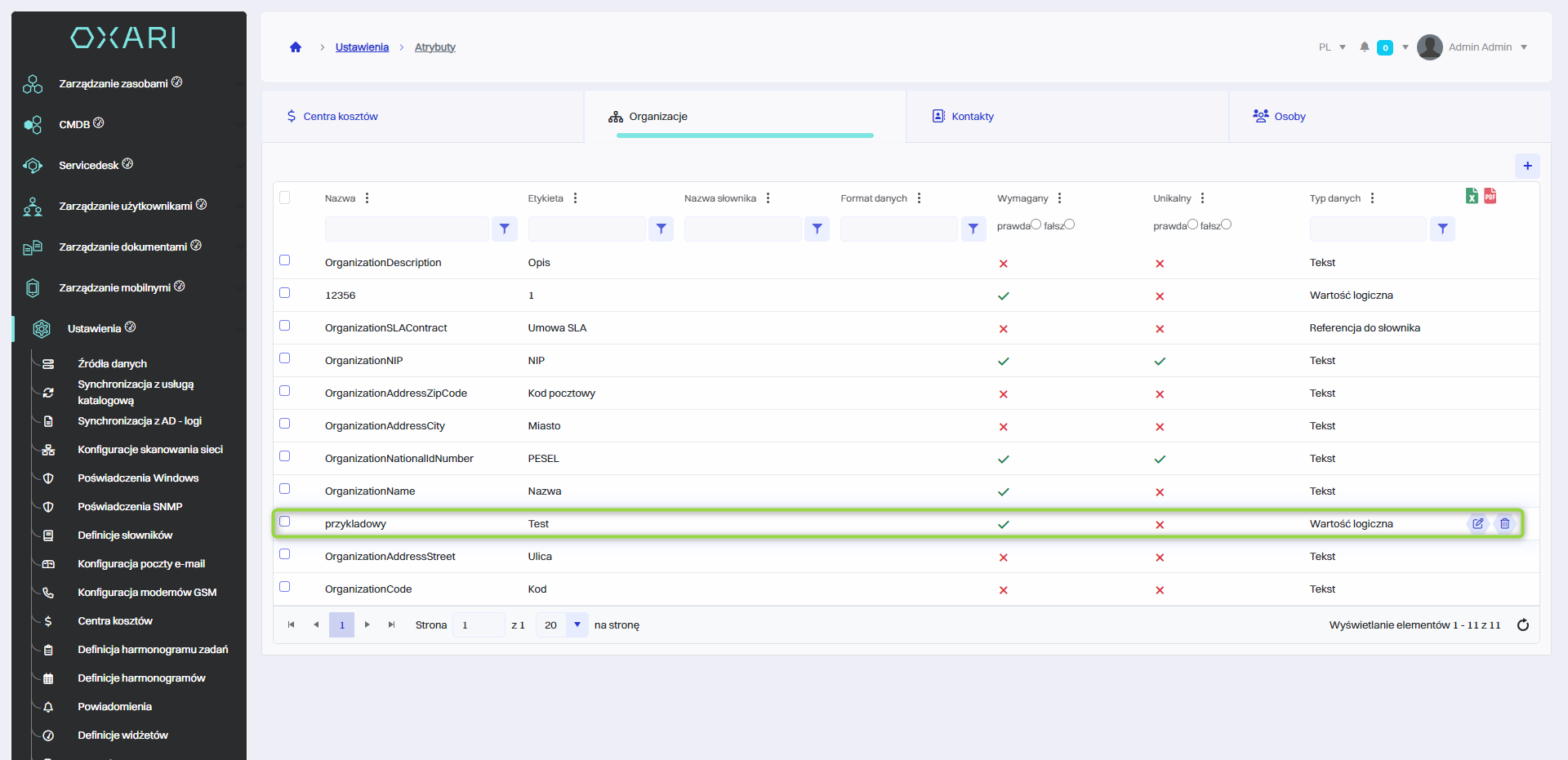Screen dimensions: 1568x760
Task: Open the items per page dropdown
Action: pos(577,625)
